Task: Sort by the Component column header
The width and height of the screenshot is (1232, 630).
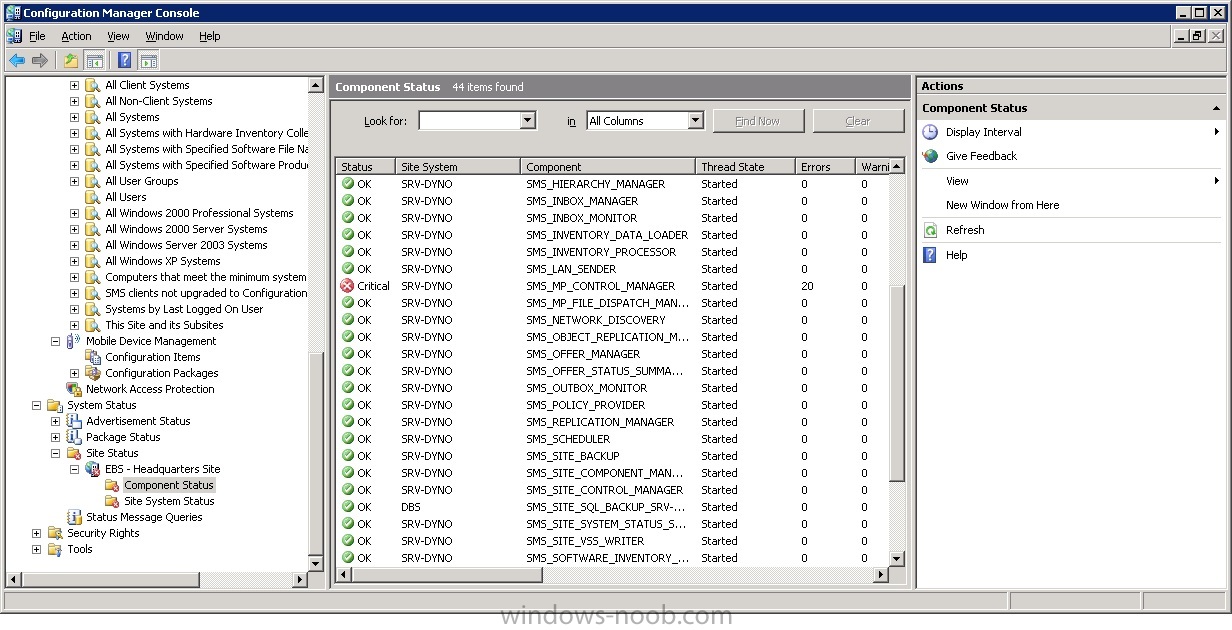Action: tap(608, 167)
